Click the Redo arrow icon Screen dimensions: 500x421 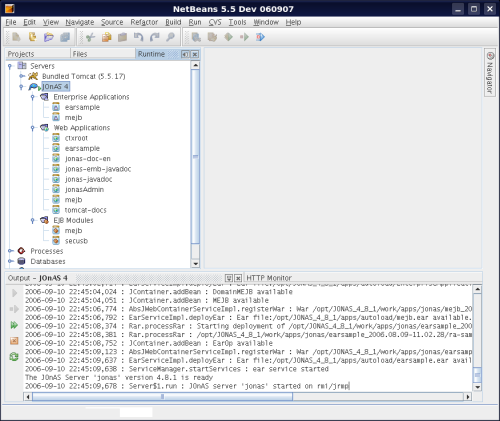coord(155,37)
